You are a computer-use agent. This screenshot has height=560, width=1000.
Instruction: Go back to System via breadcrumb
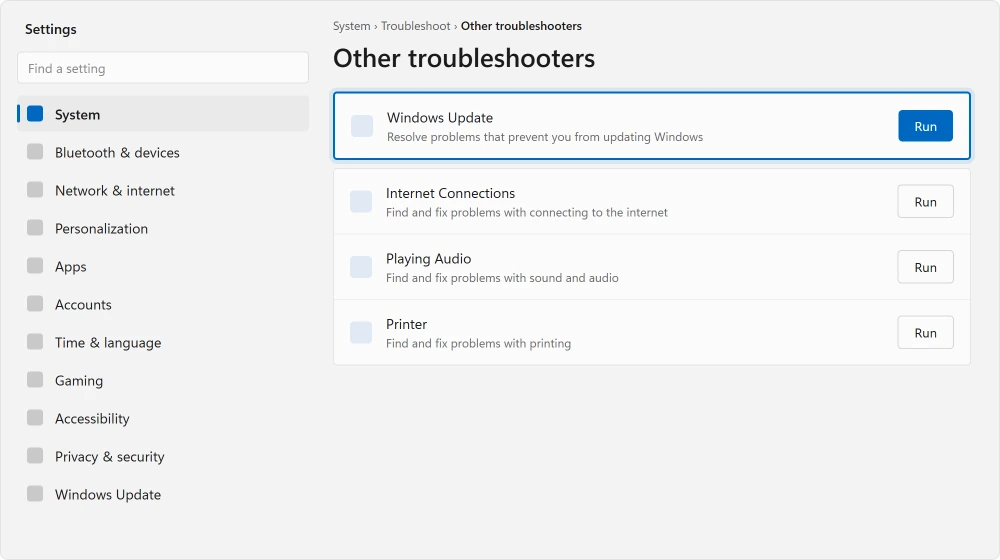(x=351, y=26)
